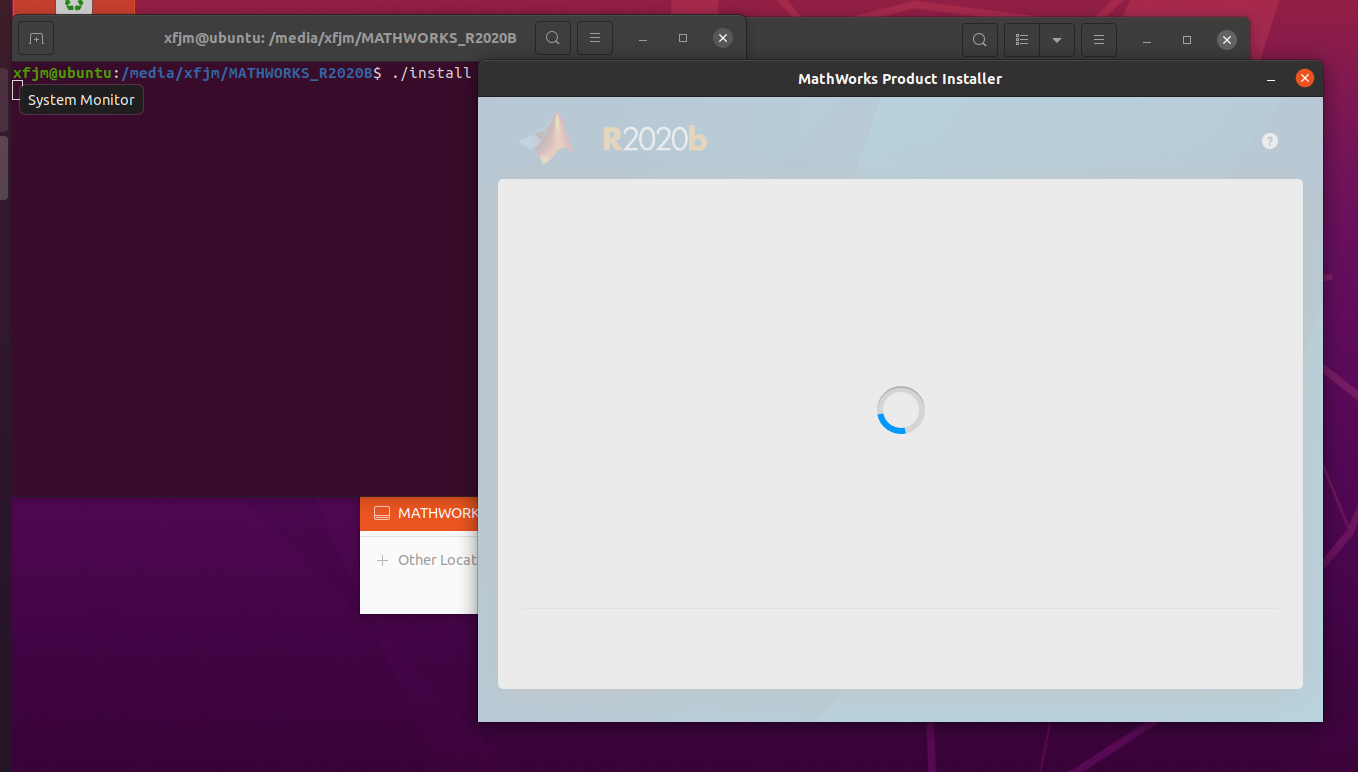Click the file manager search icon
This screenshot has width=1358, height=772.
pos(980,40)
